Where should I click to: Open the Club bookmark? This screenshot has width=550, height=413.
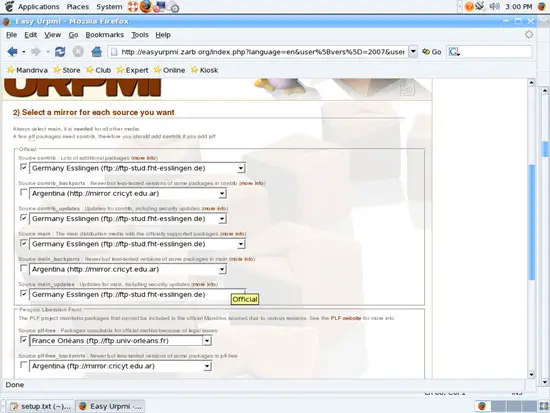pyautogui.click(x=99, y=70)
